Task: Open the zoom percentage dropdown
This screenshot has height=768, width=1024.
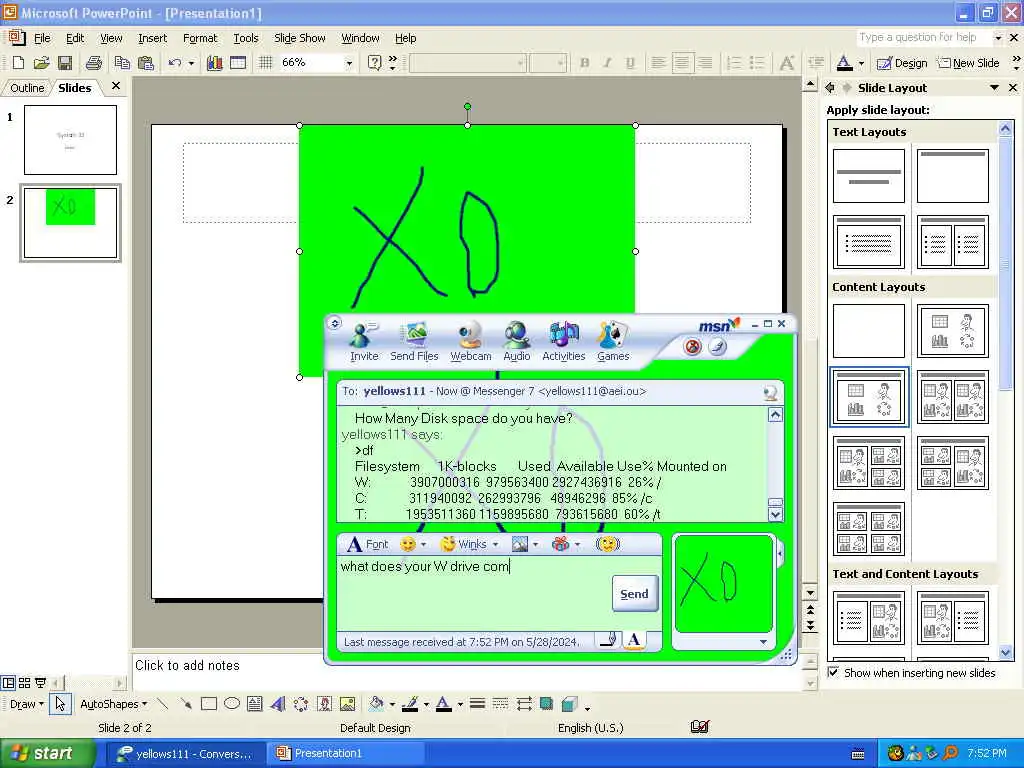Action: [x=349, y=63]
